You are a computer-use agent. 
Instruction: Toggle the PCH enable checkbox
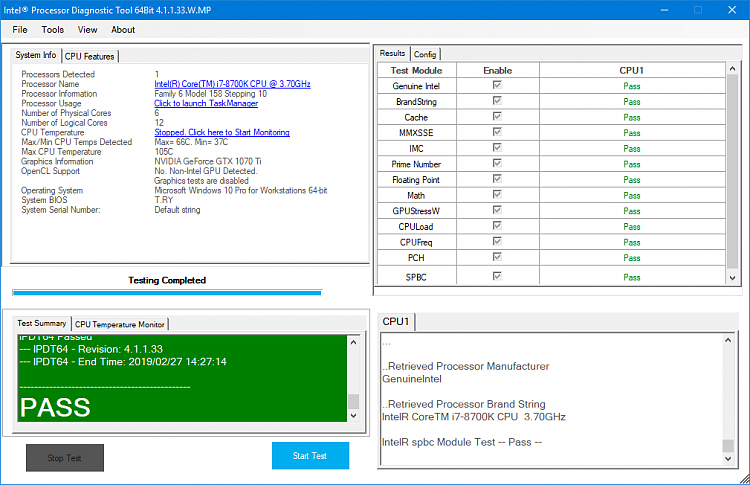[497, 257]
